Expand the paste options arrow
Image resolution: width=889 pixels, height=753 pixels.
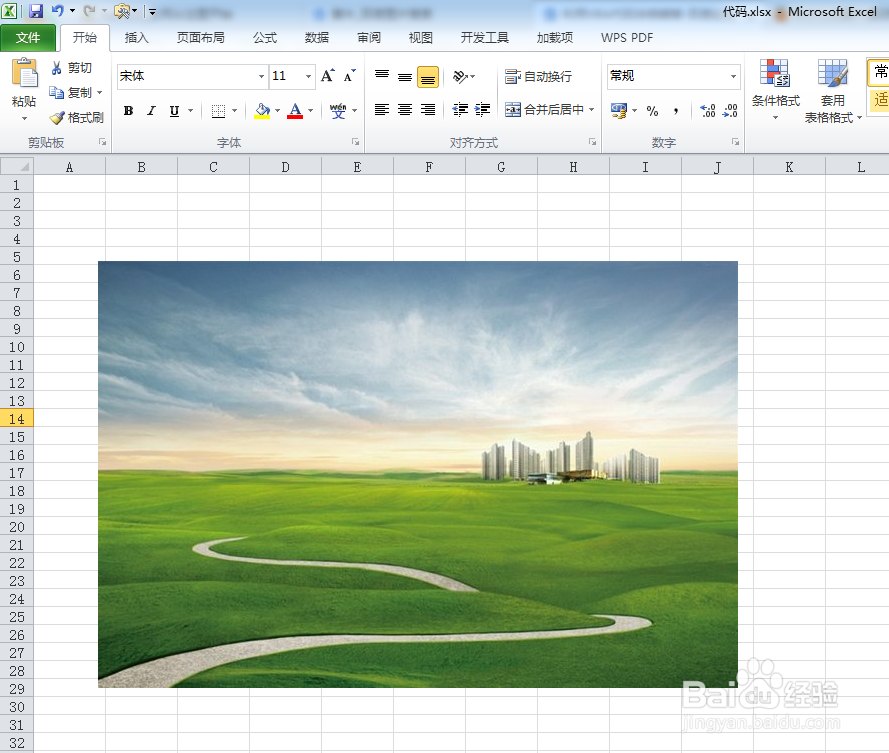click(24, 119)
